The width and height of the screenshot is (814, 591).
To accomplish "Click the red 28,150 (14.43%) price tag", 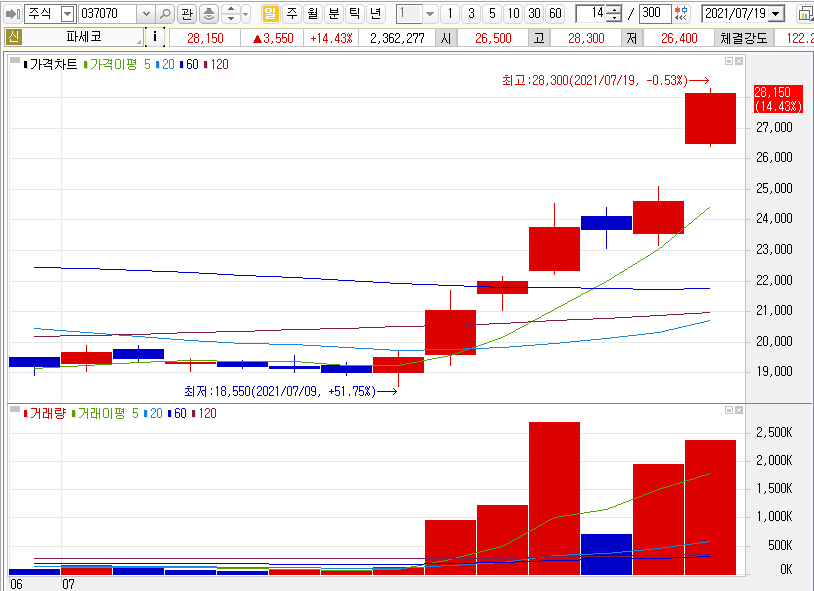I will pos(778,99).
